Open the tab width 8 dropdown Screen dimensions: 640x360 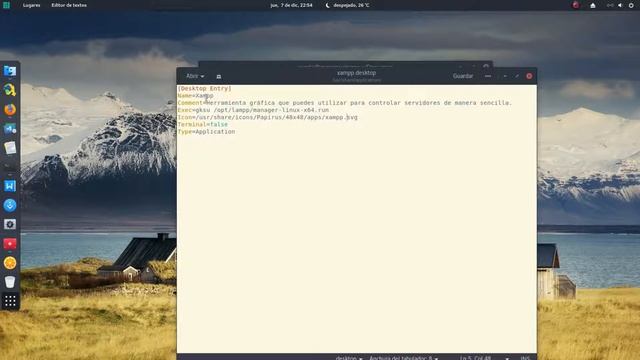tap(403, 358)
